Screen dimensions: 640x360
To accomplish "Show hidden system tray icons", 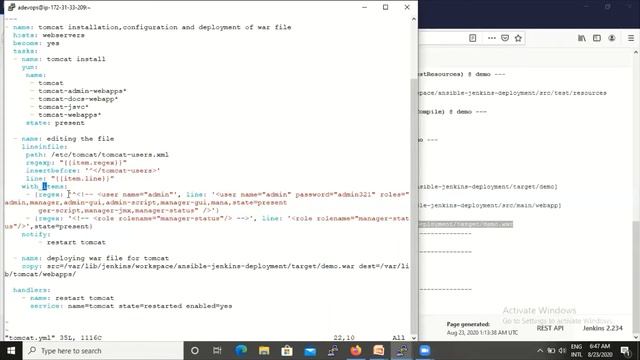I will click(540, 351).
